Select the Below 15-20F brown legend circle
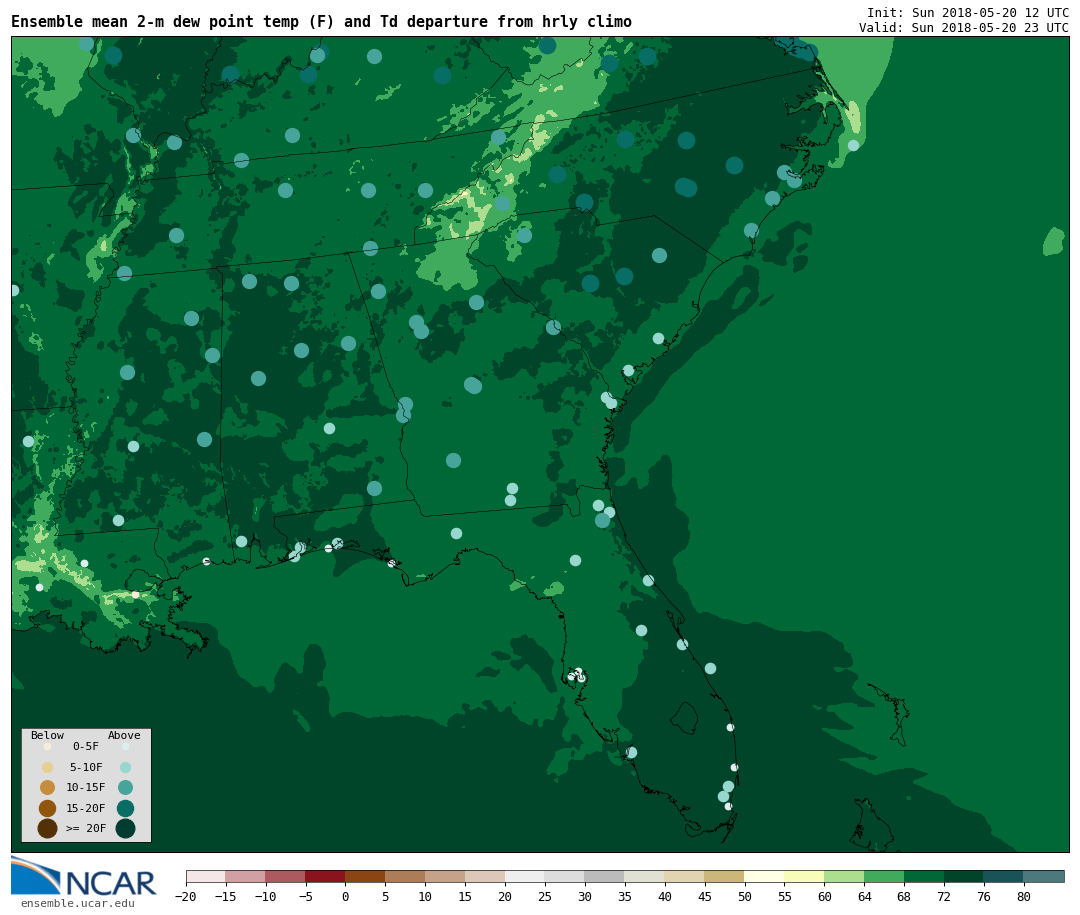Viewport: 1080px width, 915px height. click(48, 808)
